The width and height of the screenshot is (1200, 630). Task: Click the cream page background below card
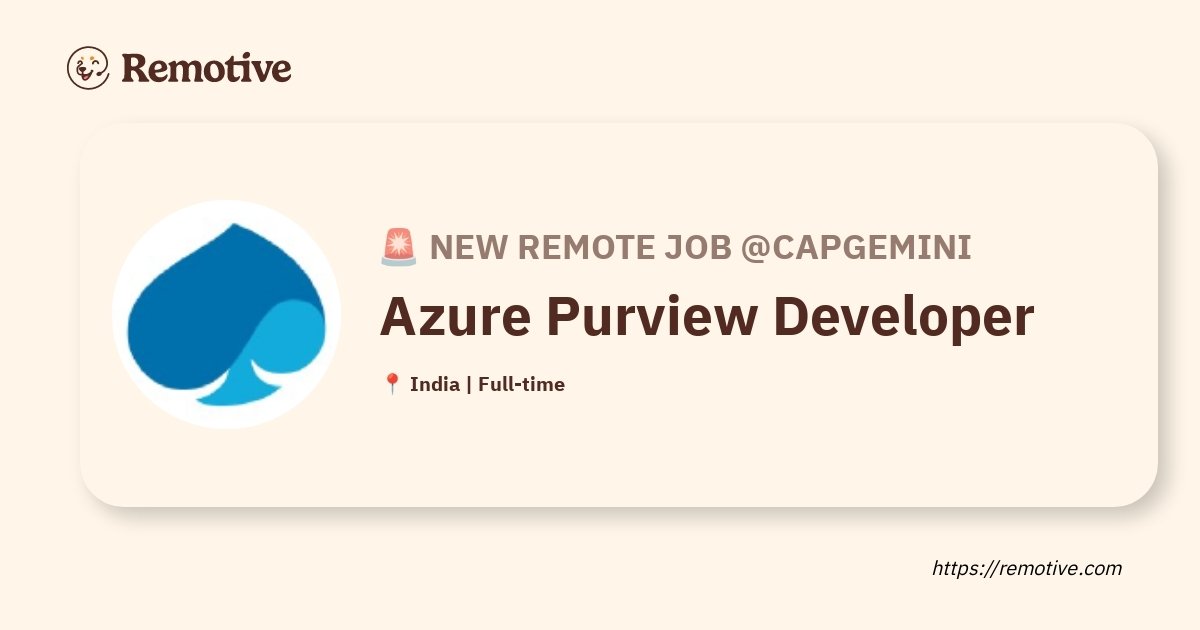500,570
